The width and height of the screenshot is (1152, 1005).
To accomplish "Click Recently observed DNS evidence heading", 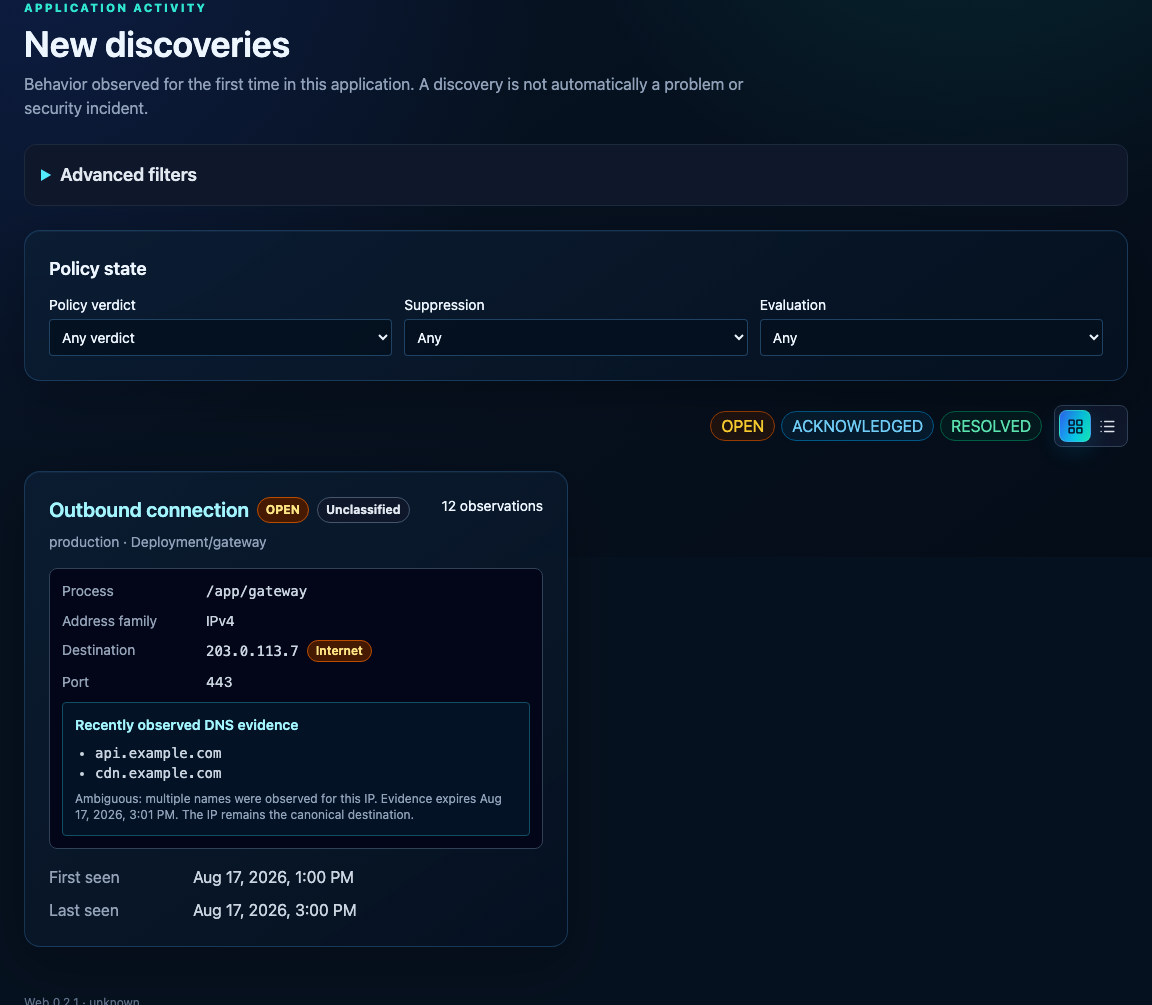I will coord(187,725).
